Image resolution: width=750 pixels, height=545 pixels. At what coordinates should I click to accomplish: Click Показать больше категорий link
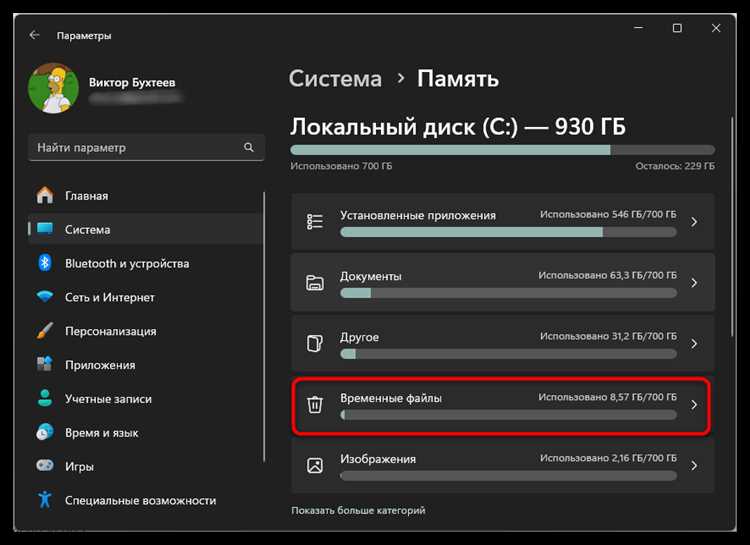point(358,511)
